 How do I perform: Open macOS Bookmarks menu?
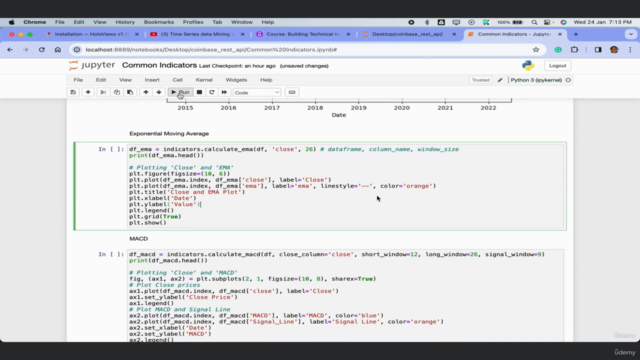click(158, 22)
